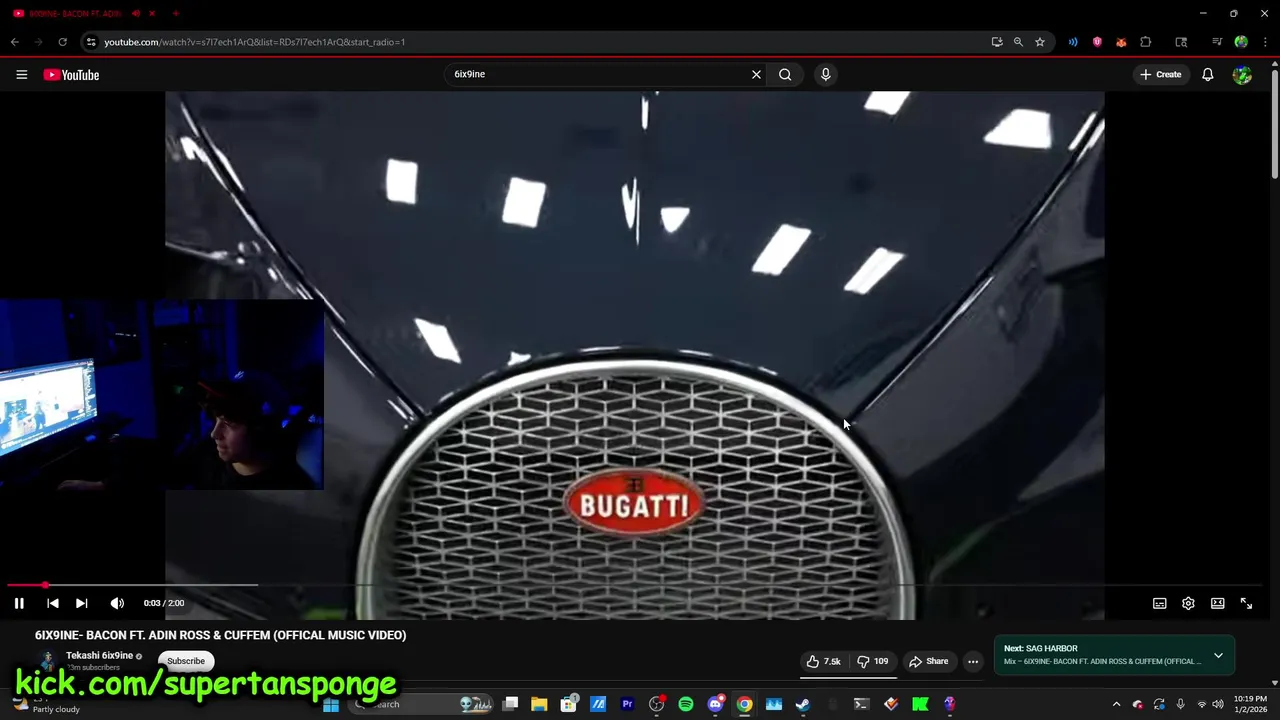The image size is (1280, 720).
Task: Toggle subtitles/closed captions
Action: 1159,603
